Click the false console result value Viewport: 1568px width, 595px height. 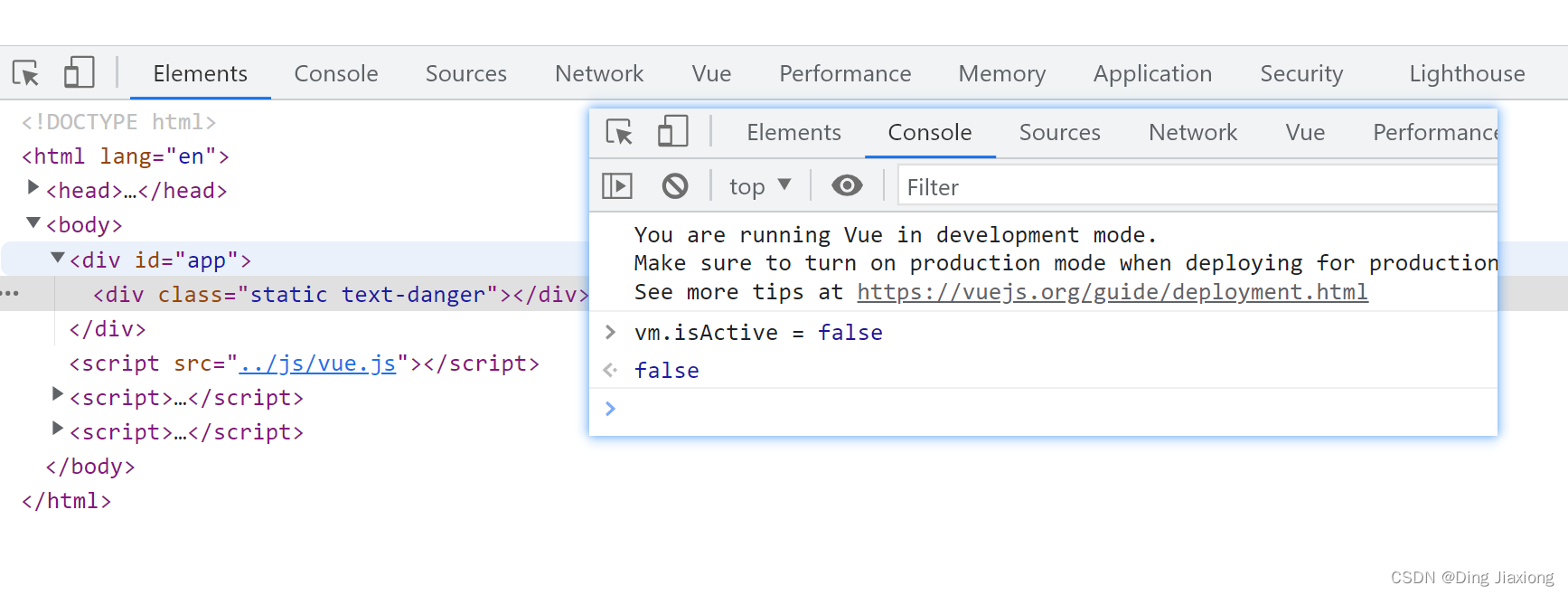pos(667,371)
